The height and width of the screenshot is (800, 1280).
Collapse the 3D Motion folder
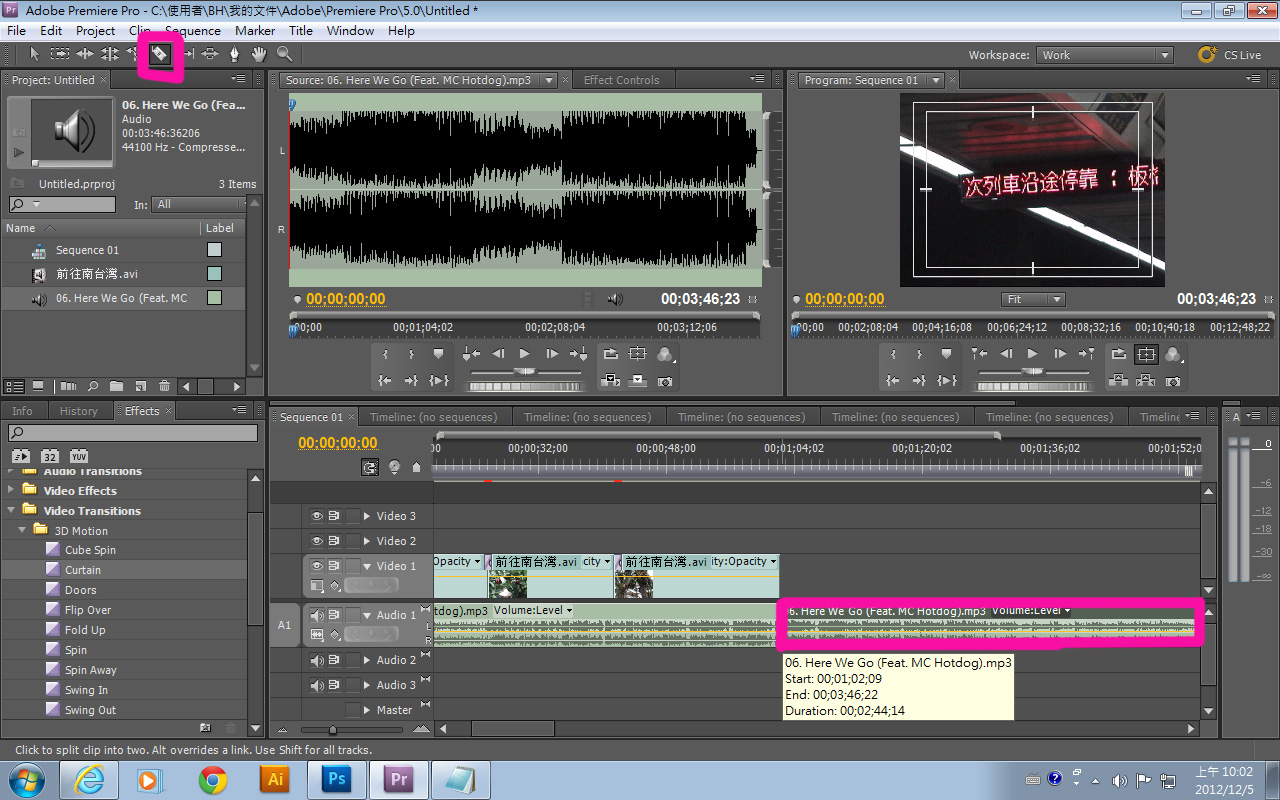22,530
